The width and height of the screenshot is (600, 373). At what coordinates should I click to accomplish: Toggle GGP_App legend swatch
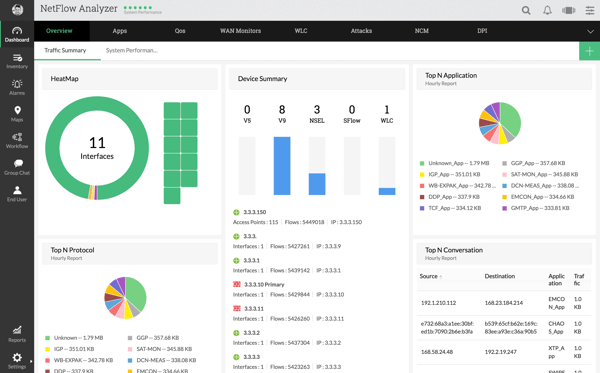[504, 163]
